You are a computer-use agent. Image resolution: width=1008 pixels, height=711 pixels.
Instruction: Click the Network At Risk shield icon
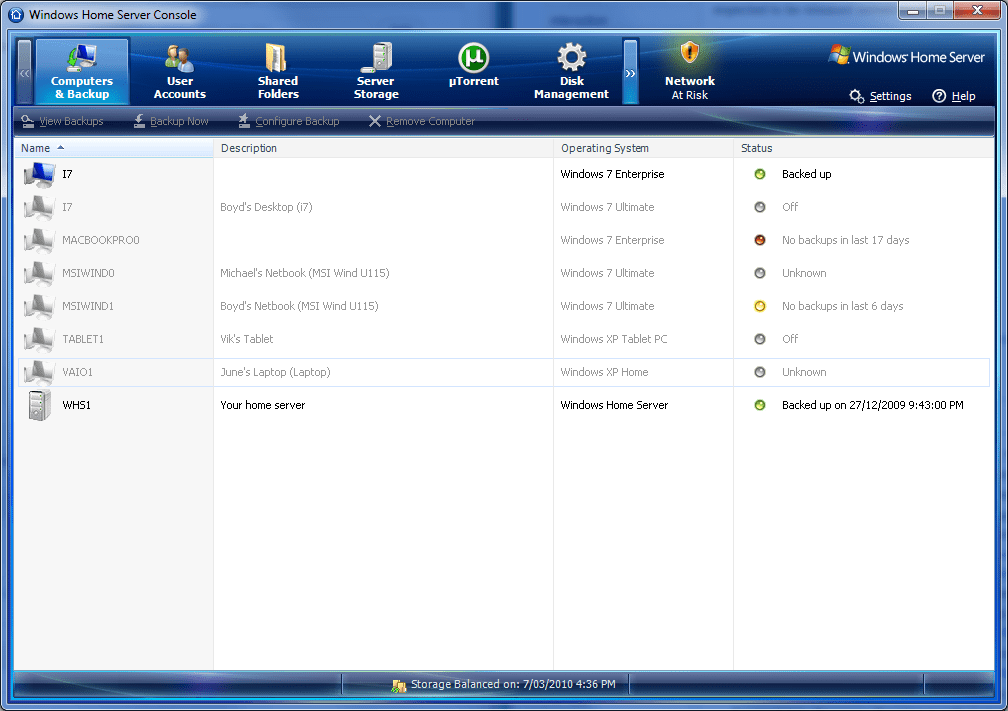(x=690, y=53)
